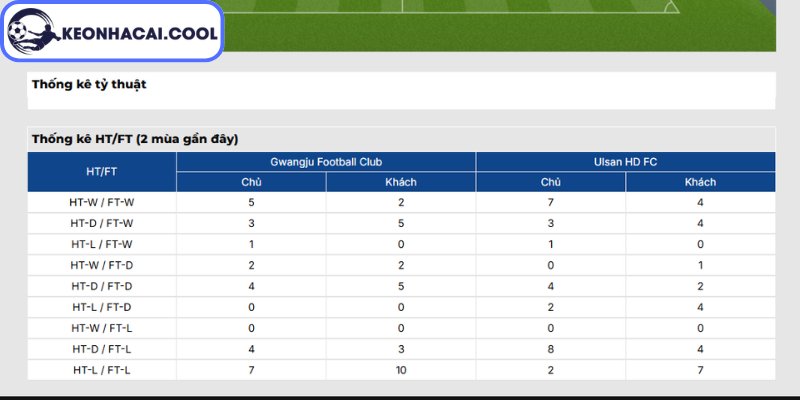The width and height of the screenshot is (800, 400).
Task: Select the HT-W / FT-D row label
Action: click(102, 265)
